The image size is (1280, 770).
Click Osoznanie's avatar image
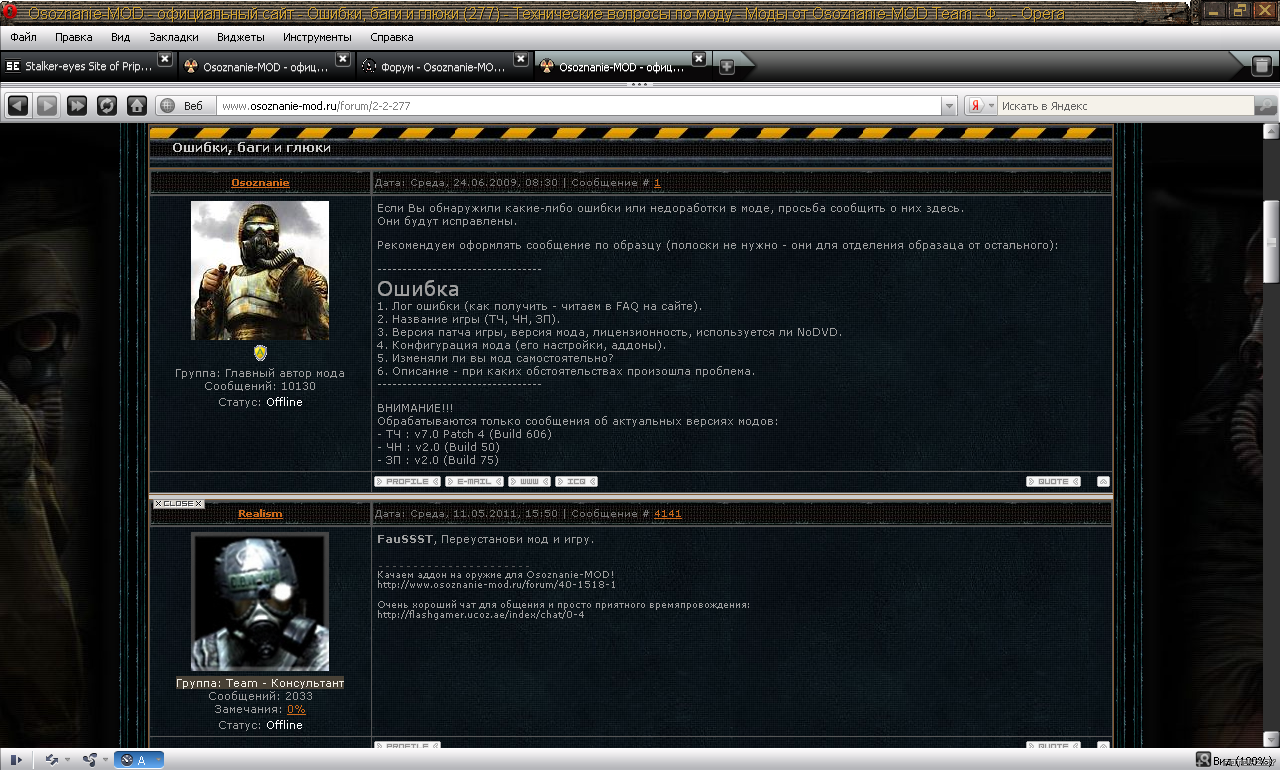coord(260,270)
